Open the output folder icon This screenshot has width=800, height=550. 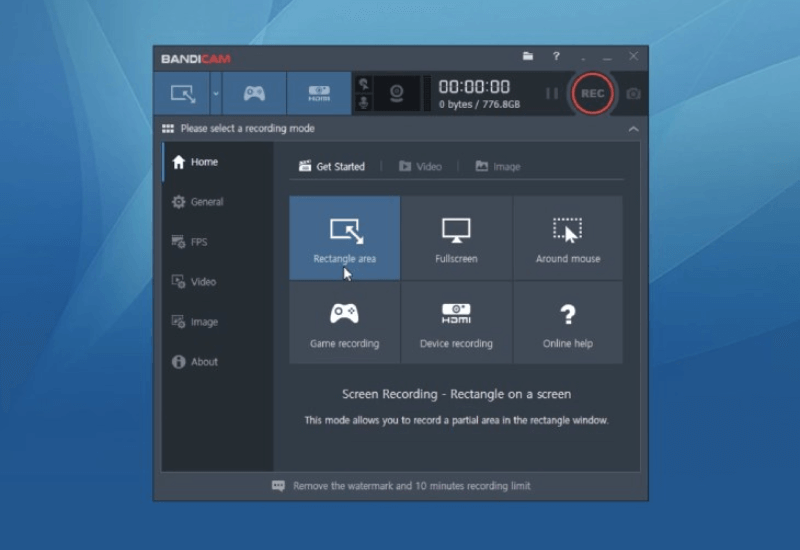(x=528, y=56)
